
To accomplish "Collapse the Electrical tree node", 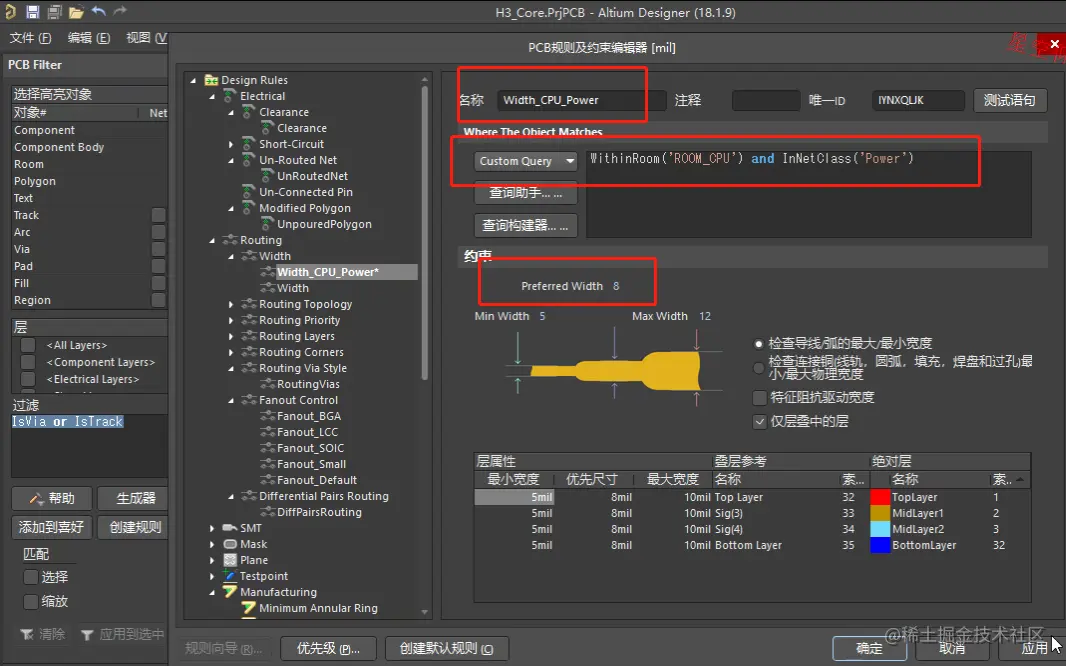I will point(212,97).
